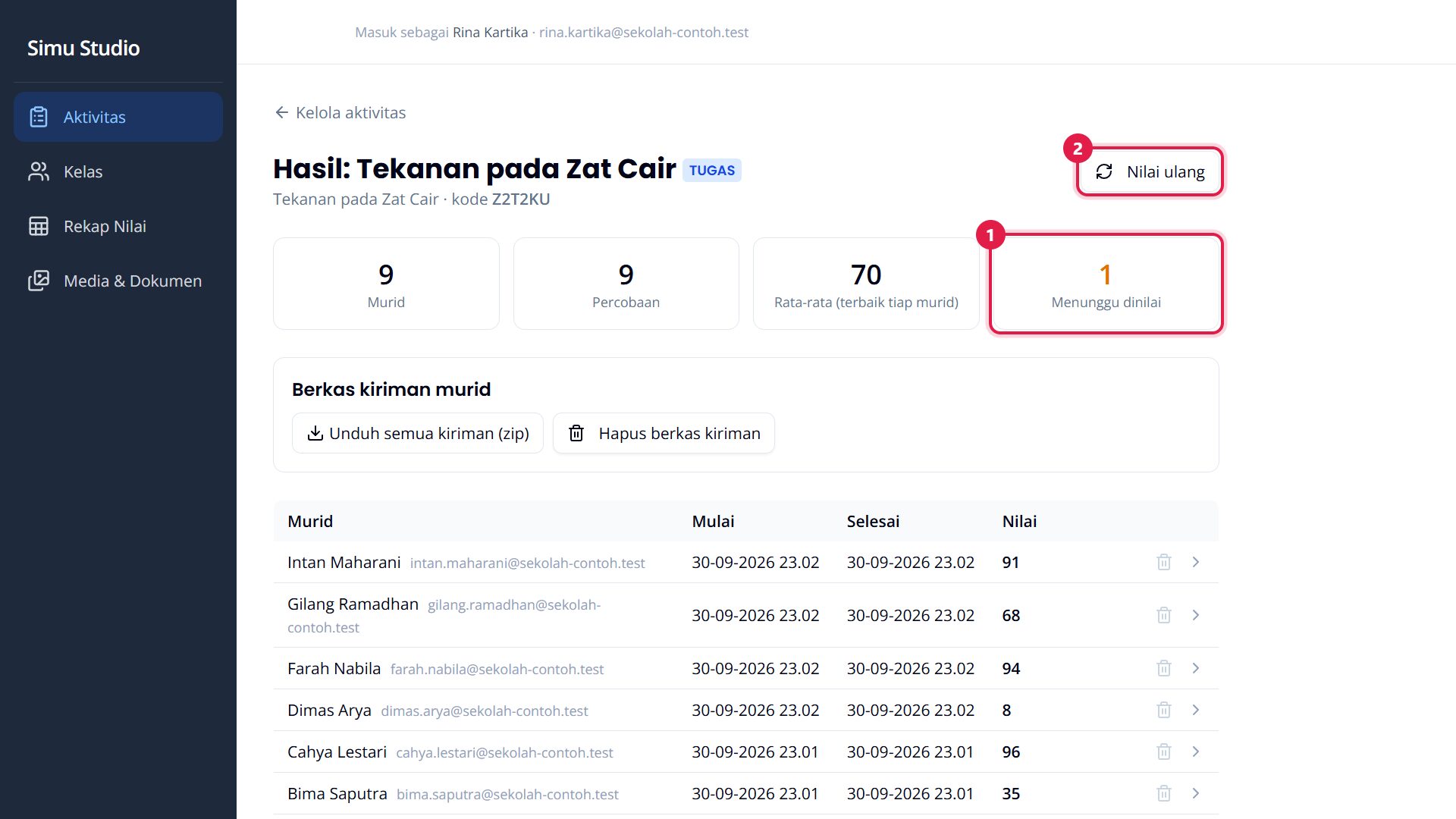1456x819 pixels.
Task: Open the Kelas menu item
Action: pyautogui.click(x=118, y=171)
